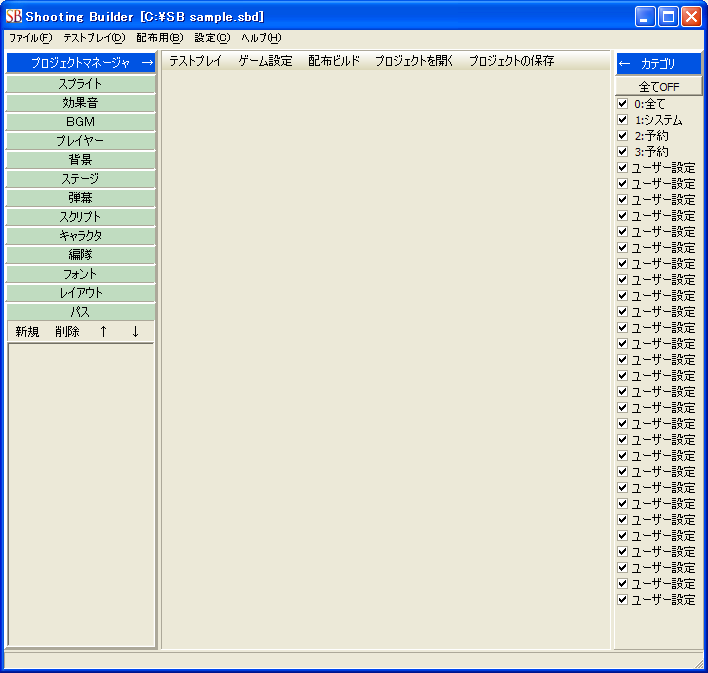Click プロジェクトの保存 in the toolbar
Viewport: 708px width, 673px height.
coord(512,61)
